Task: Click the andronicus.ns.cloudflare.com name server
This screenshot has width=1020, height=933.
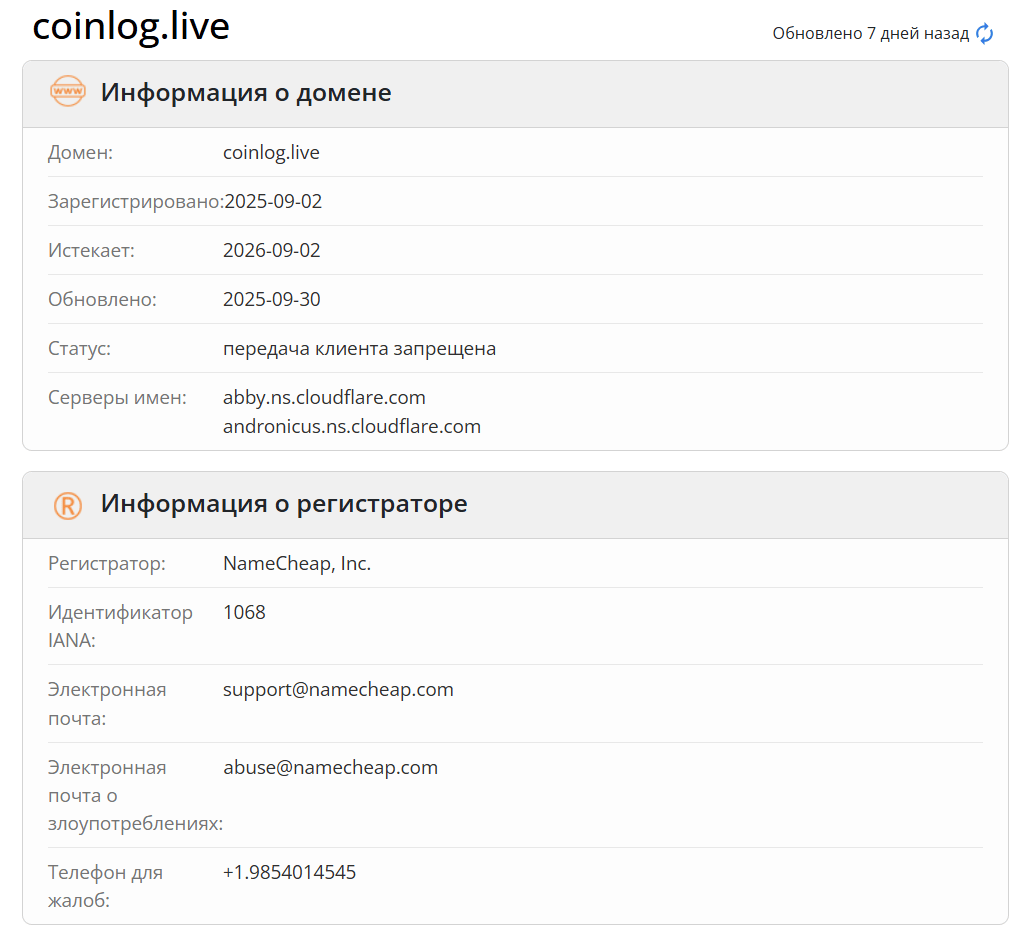Action: point(352,426)
